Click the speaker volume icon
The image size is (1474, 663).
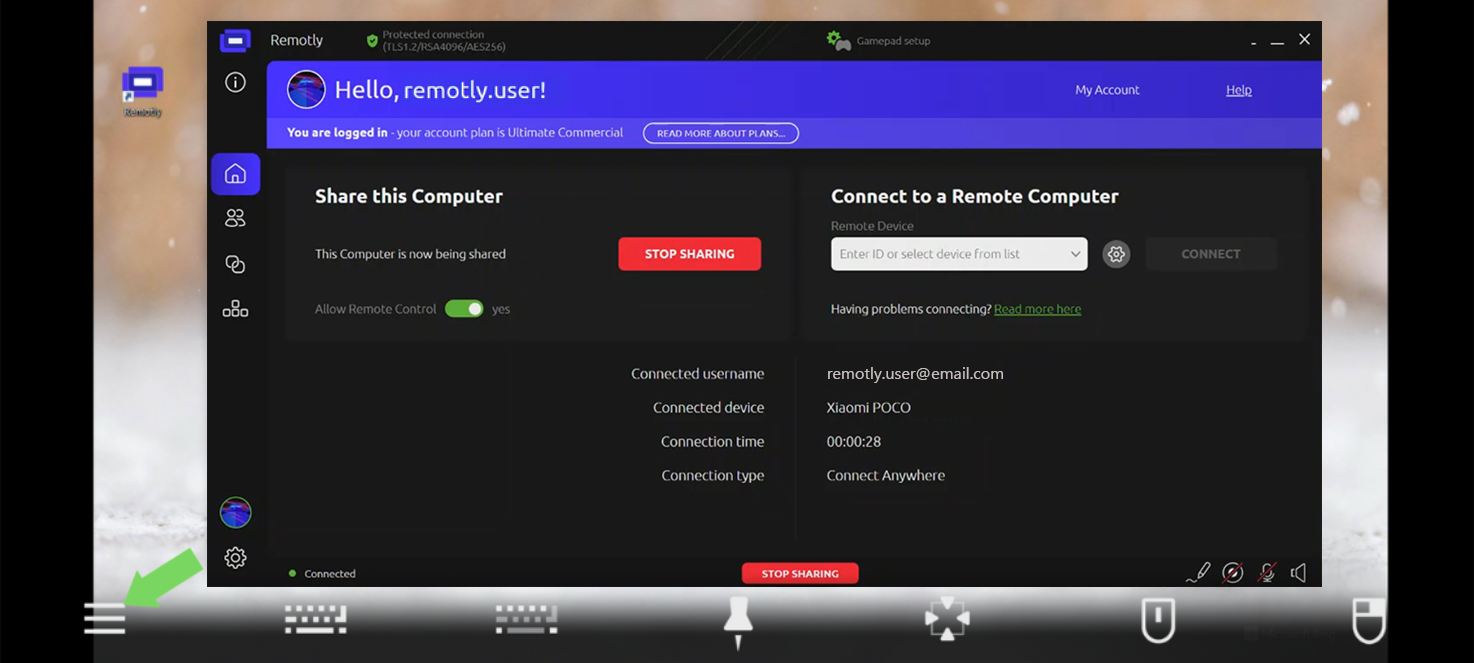click(1298, 572)
